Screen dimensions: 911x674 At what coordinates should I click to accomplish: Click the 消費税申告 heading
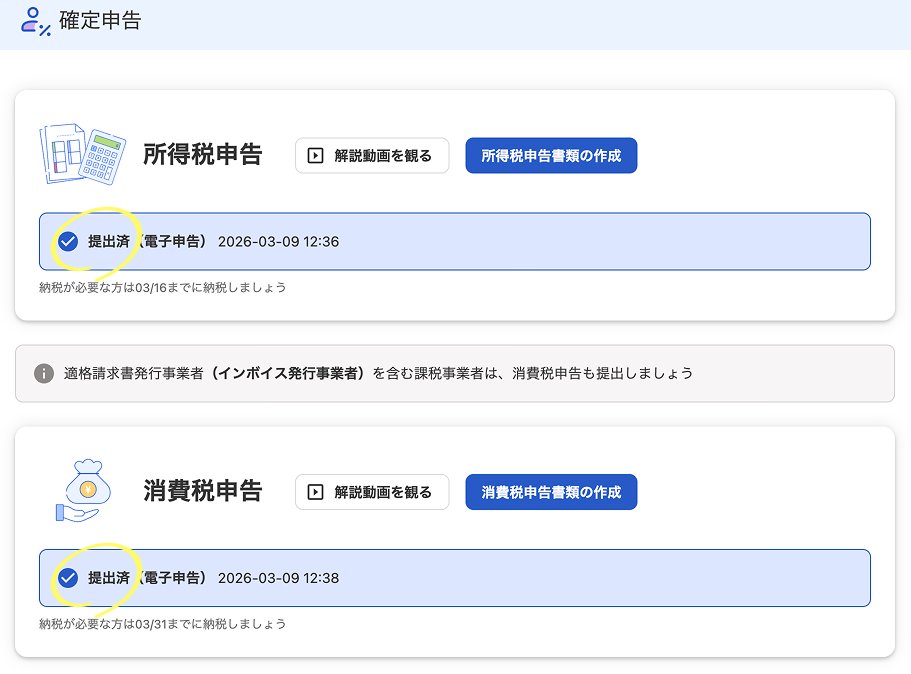point(203,491)
